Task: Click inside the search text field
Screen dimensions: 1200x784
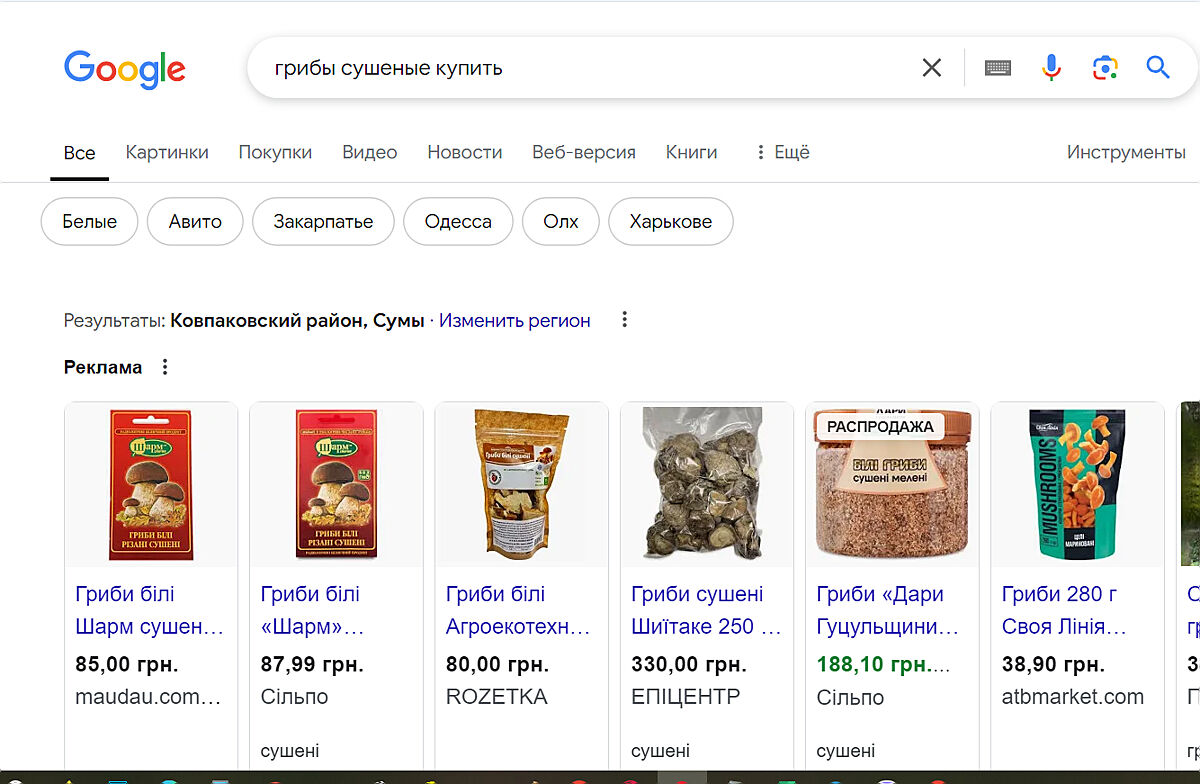Action: pyautogui.click(x=580, y=68)
